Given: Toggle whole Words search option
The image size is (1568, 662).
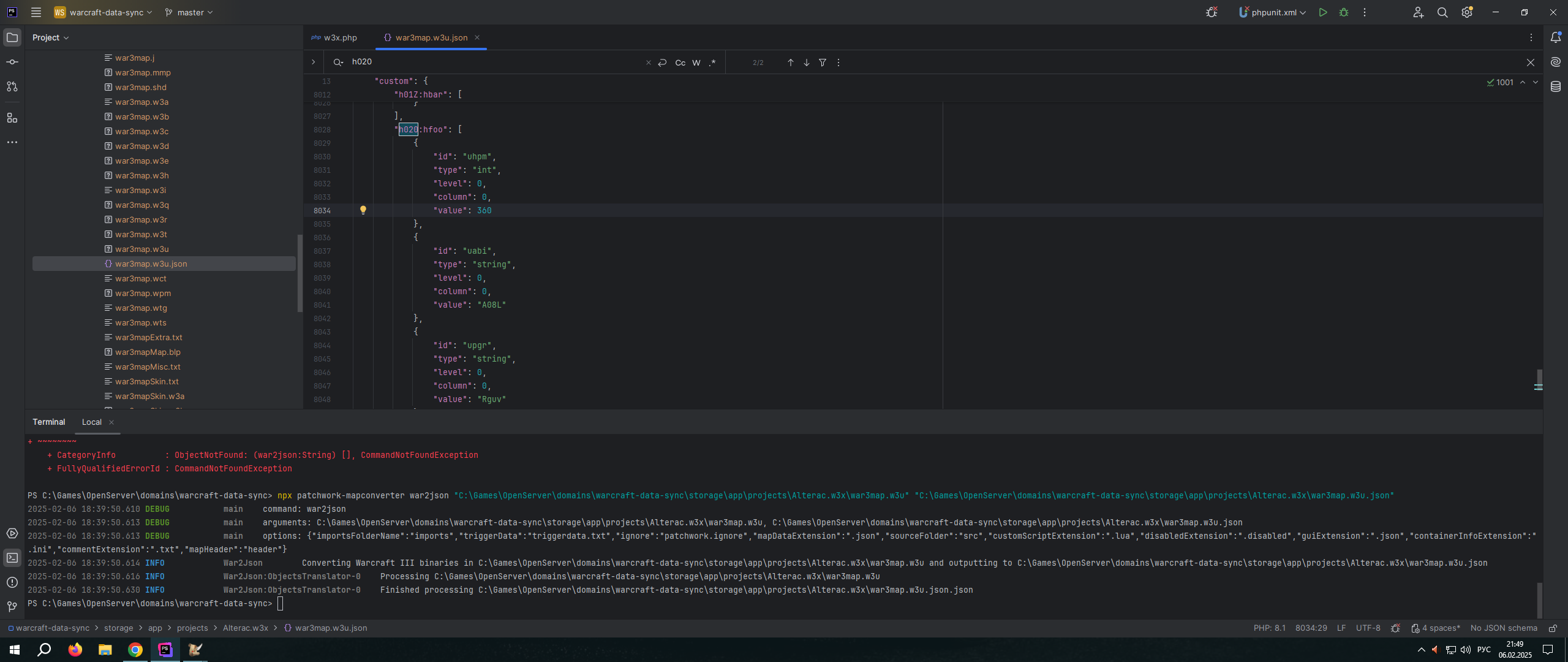Looking at the screenshot, I should click(696, 63).
